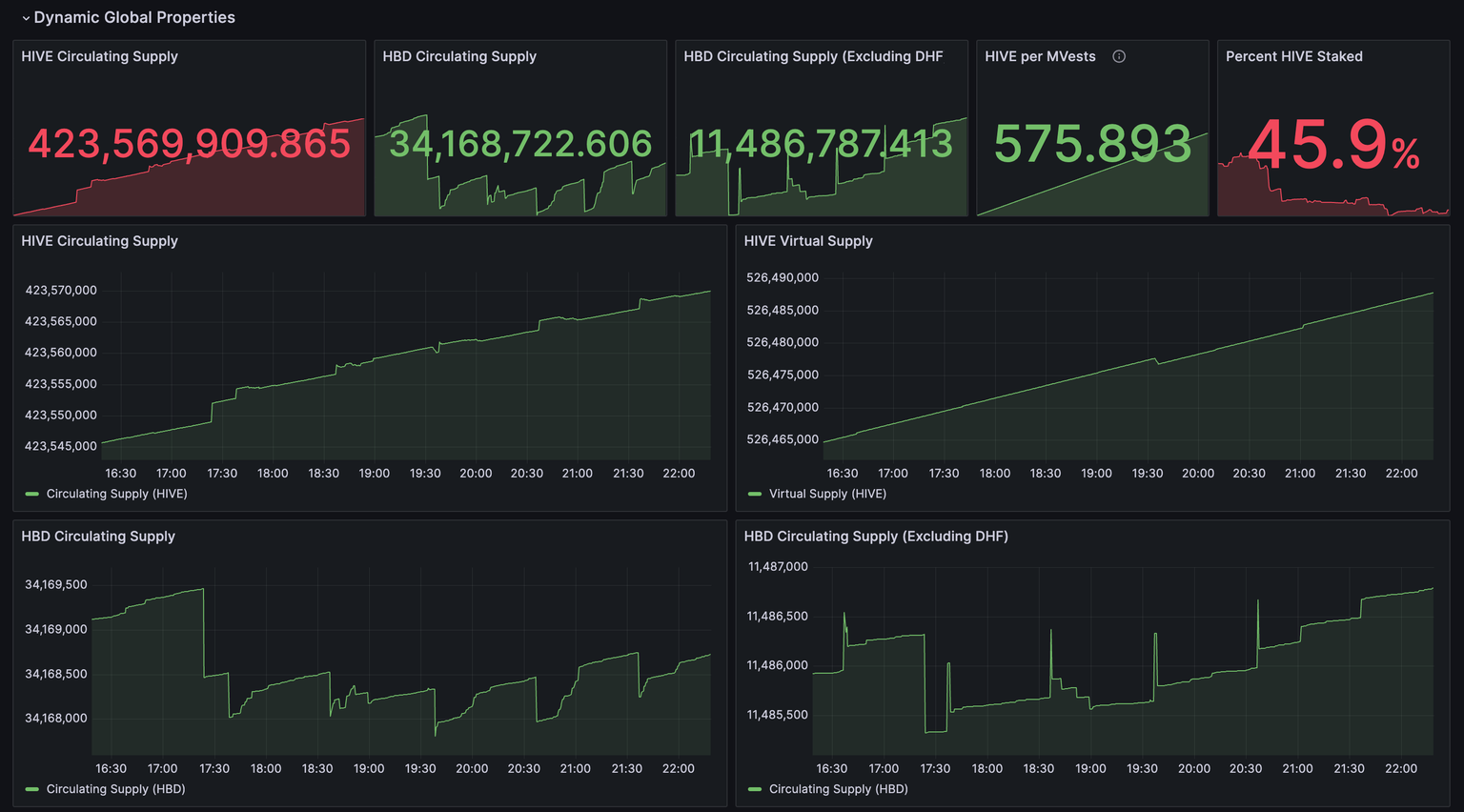Open Percent HIVE Staked panel title menu
This screenshot has height=812, width=1464.
coord(1293,56)
